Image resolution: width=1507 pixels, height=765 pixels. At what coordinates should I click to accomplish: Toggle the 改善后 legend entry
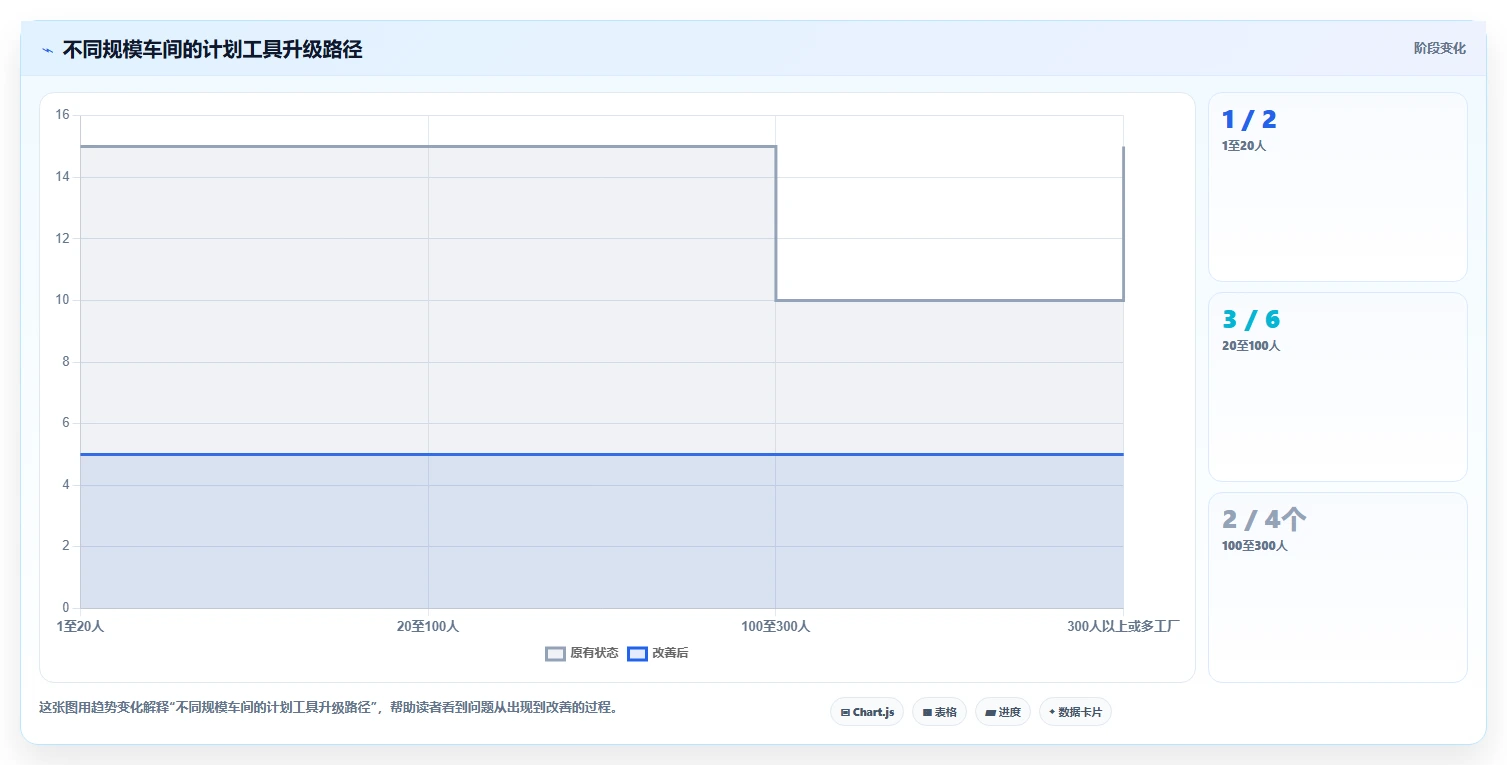(x=658, y=653)
